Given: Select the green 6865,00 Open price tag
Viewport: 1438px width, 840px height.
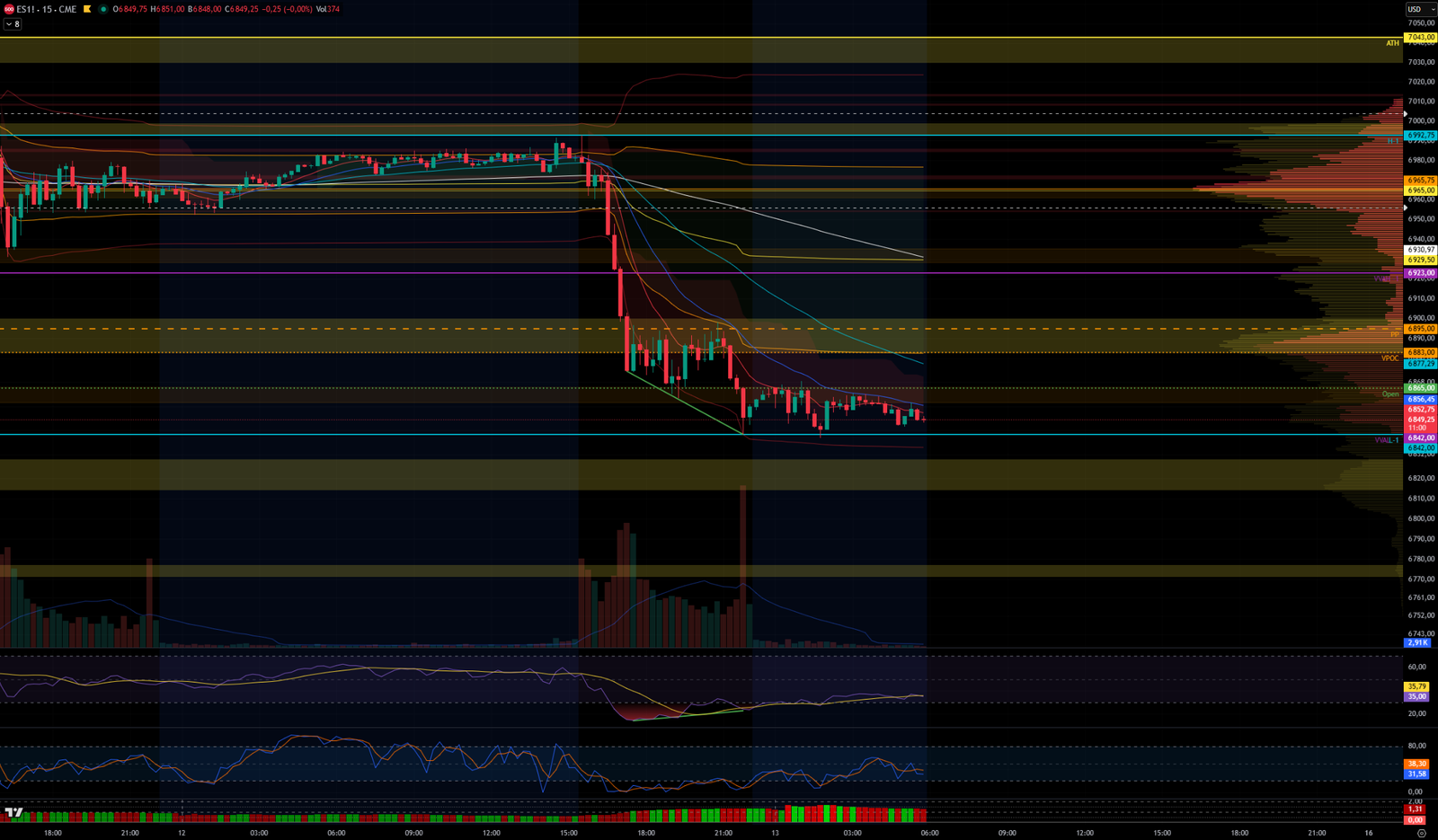Looking at the screenshot, I should [x=1420, y=388].
